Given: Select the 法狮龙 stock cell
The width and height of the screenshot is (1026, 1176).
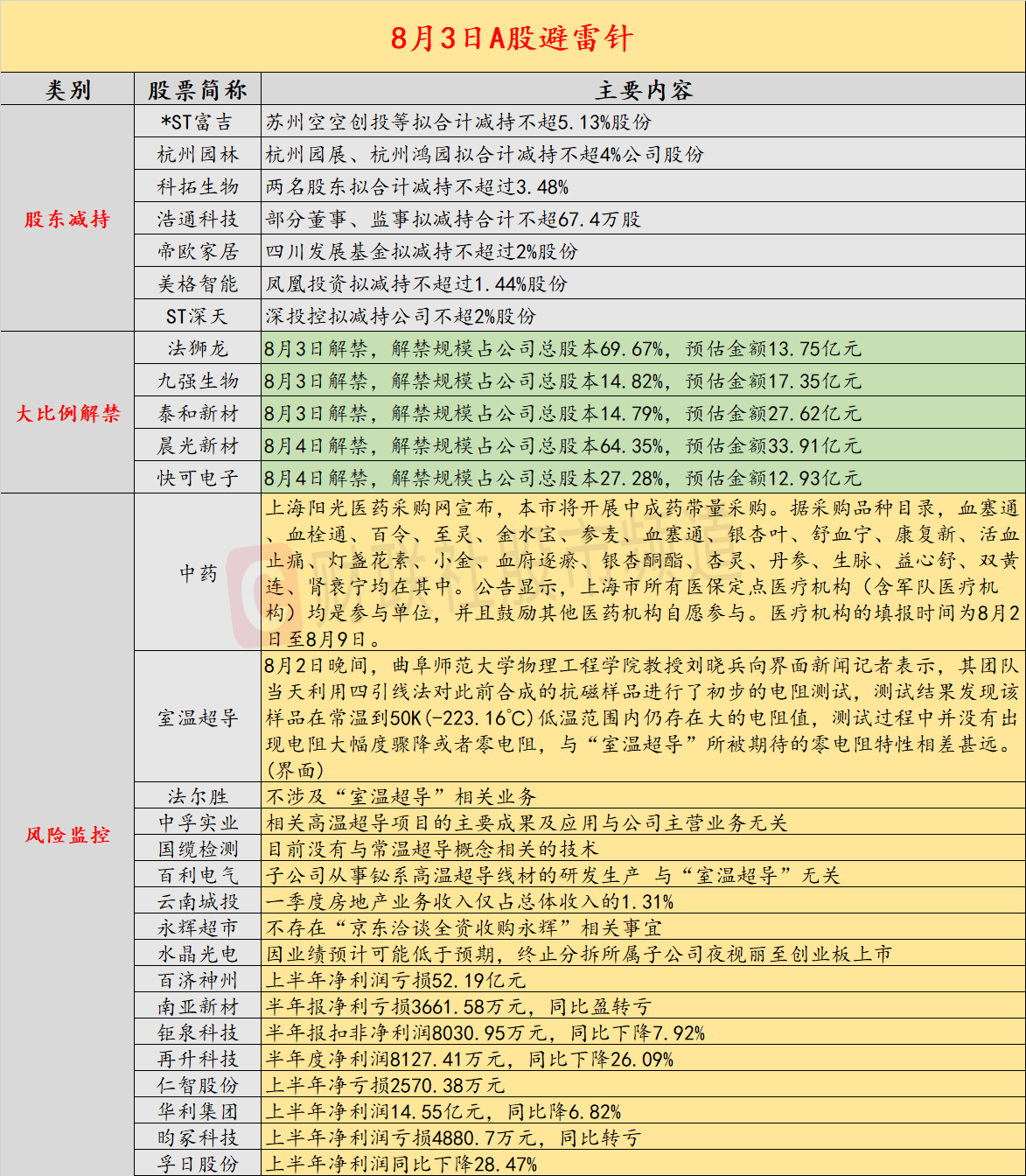Looking at the screenshot, I should 198,349.
